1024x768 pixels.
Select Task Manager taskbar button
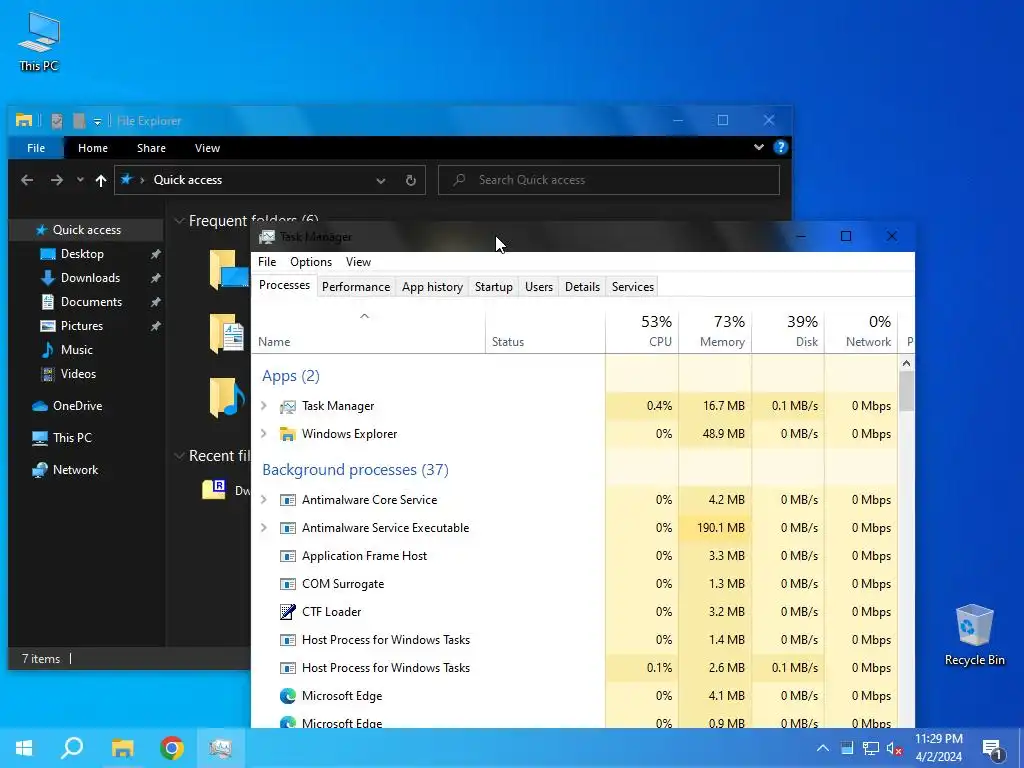pos(221,748)
